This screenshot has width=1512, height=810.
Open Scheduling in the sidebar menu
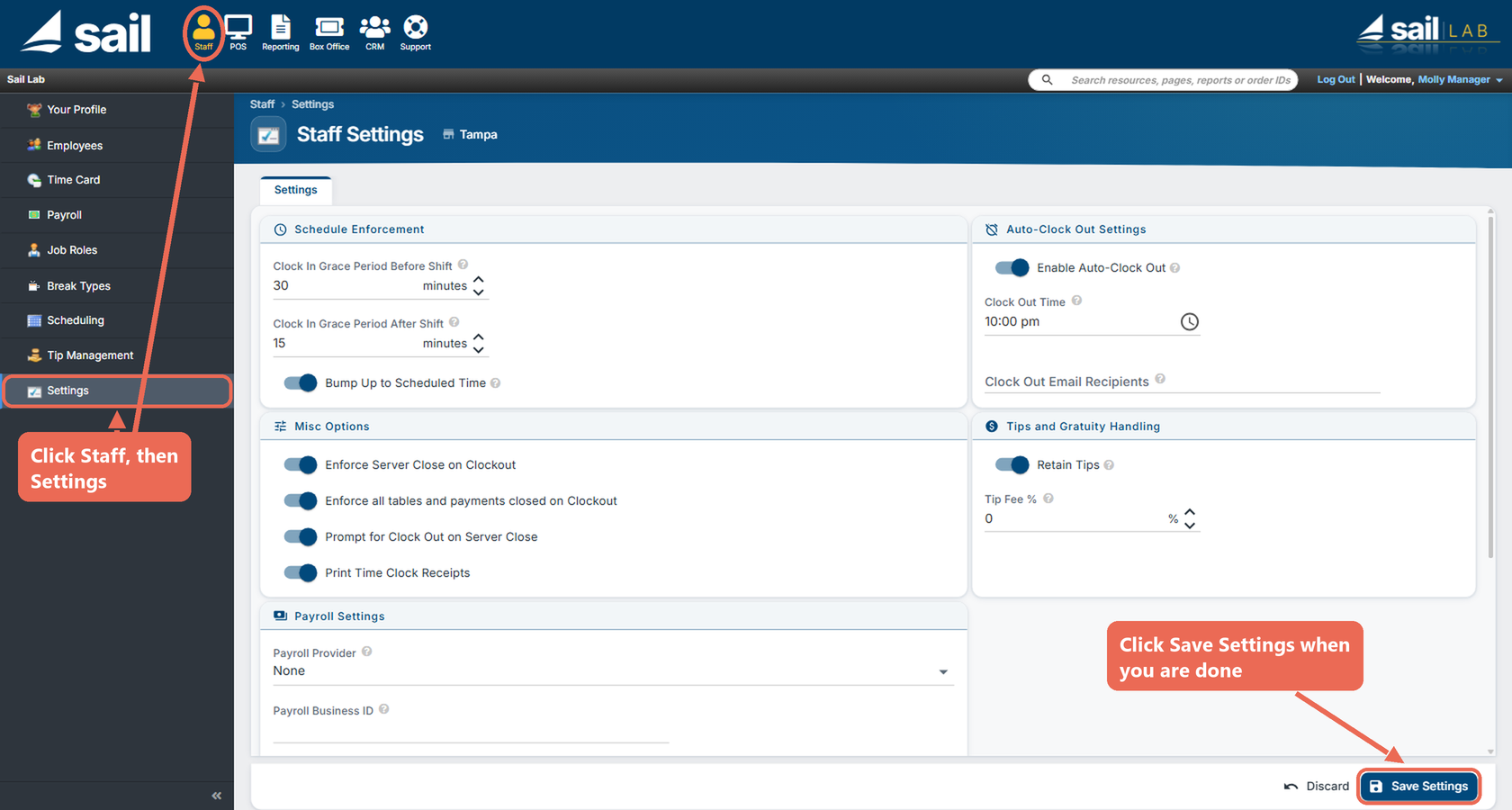point(116,320)
